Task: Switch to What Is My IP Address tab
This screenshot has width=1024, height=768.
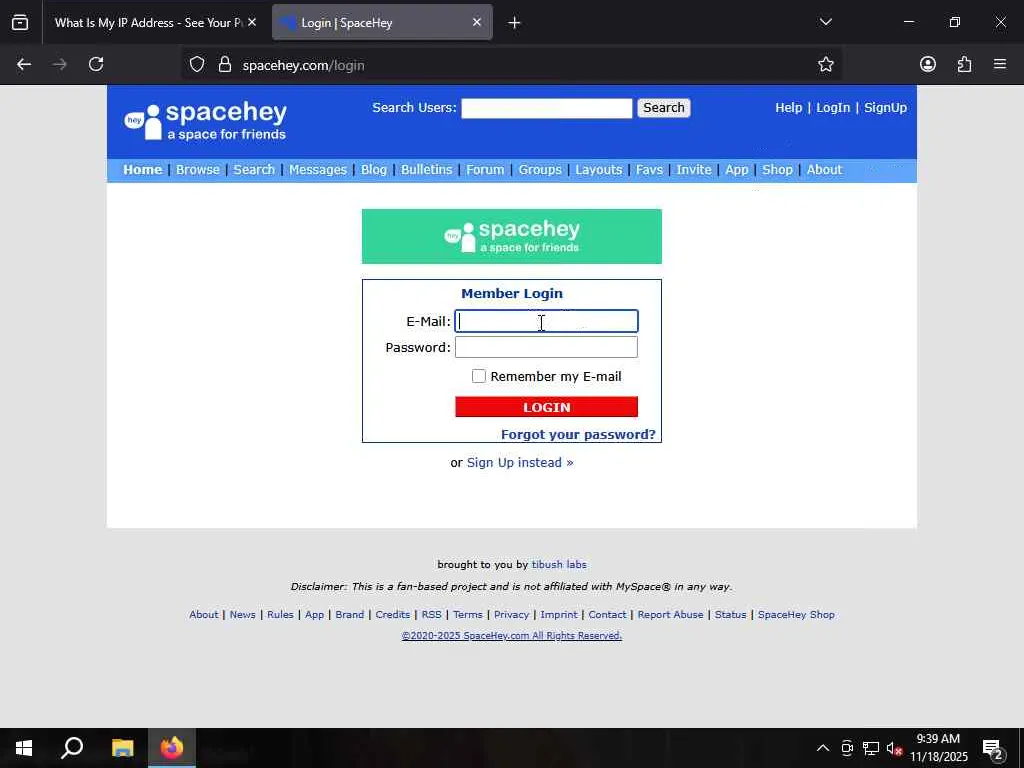Action: coord(148,23)
